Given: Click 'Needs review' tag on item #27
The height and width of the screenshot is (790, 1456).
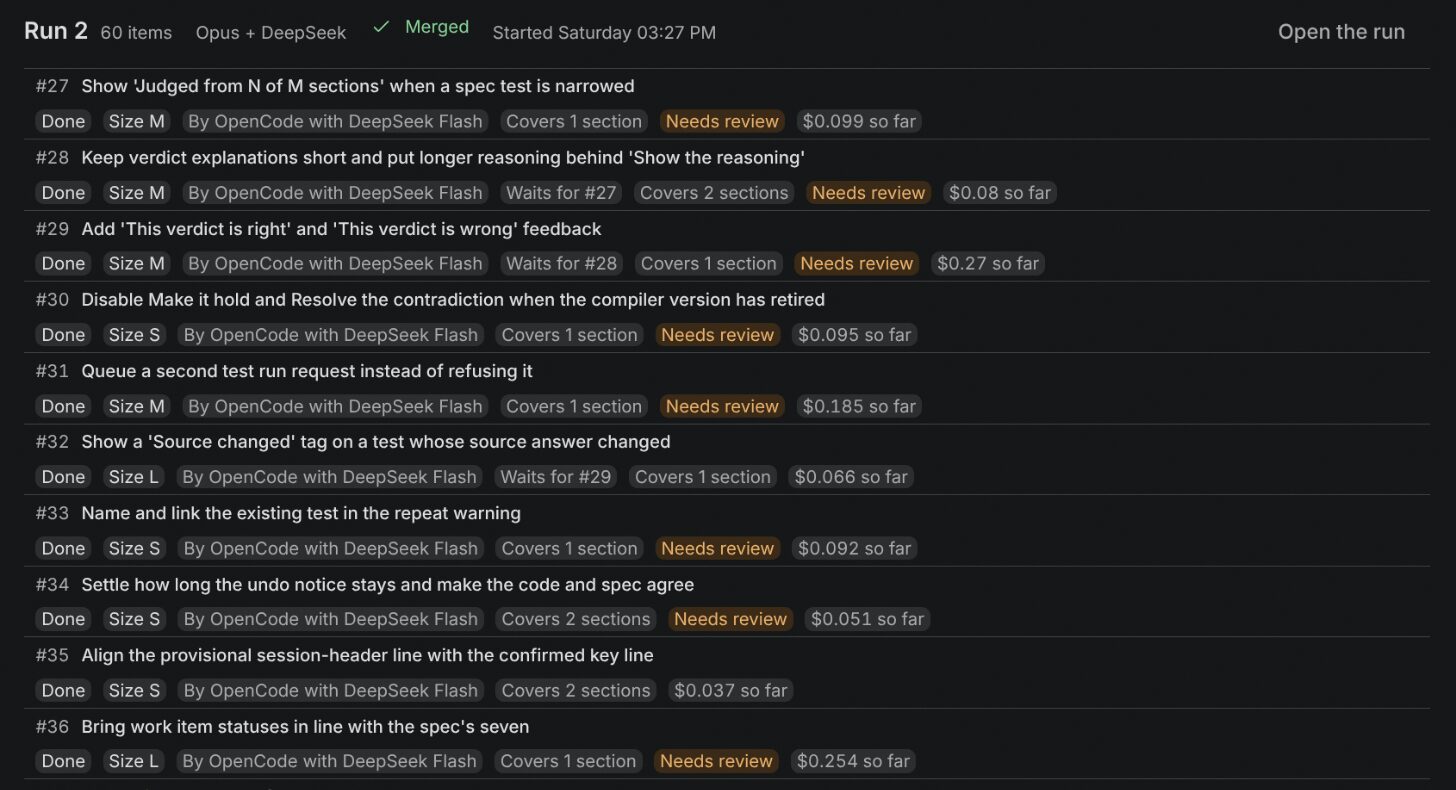Looking at the screenshot, I should (x=722, y=121).
